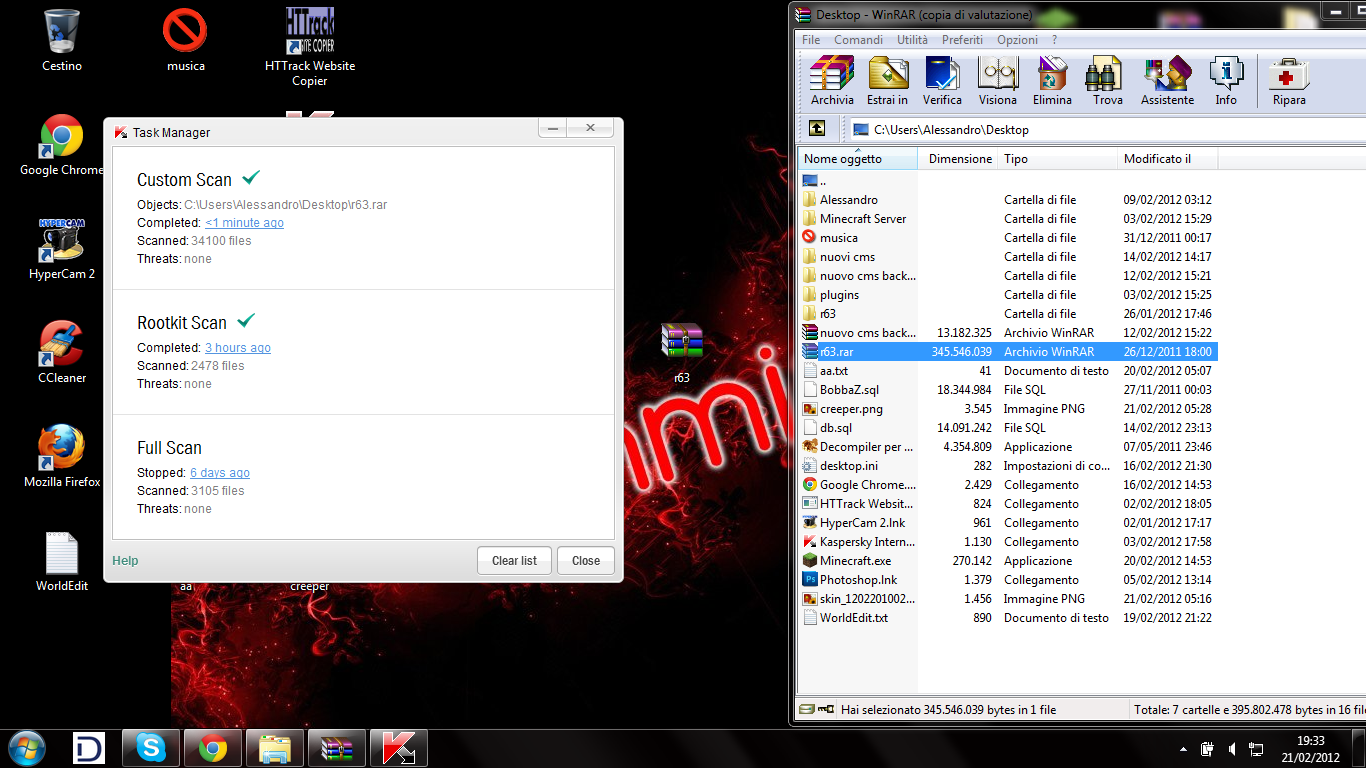Click the WinRAR address path field

tap(1105, 129)
